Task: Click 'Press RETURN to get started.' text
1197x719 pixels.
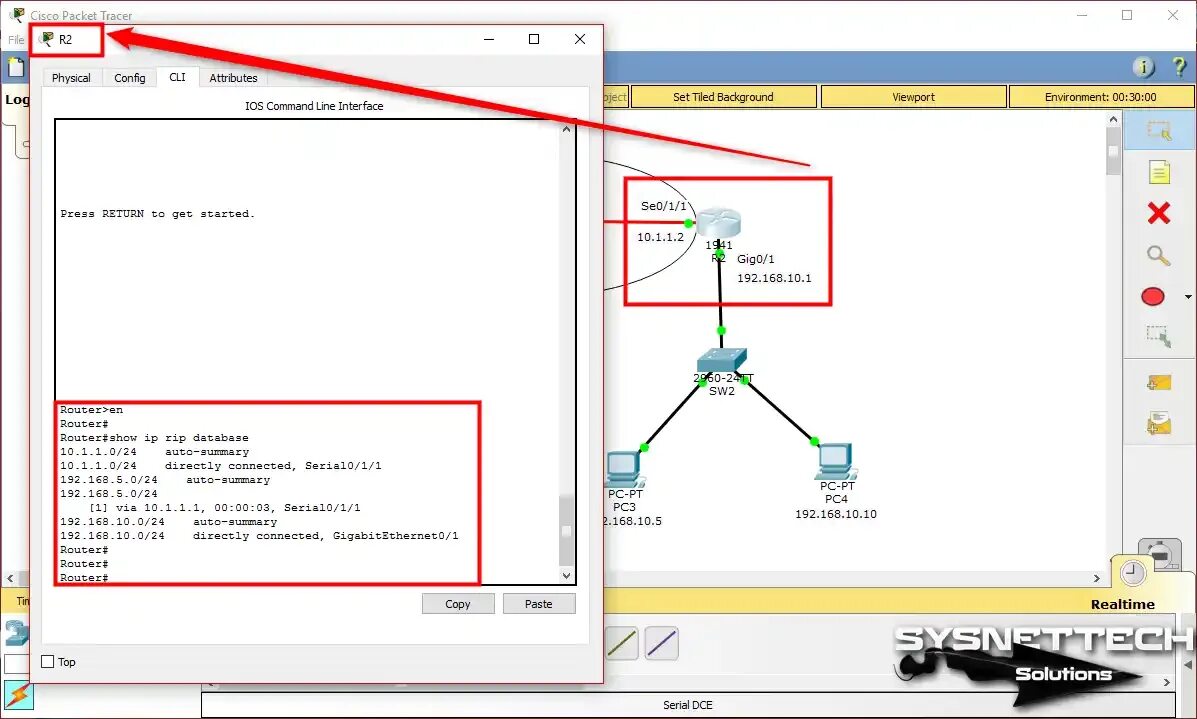Action: pos(158,214)
